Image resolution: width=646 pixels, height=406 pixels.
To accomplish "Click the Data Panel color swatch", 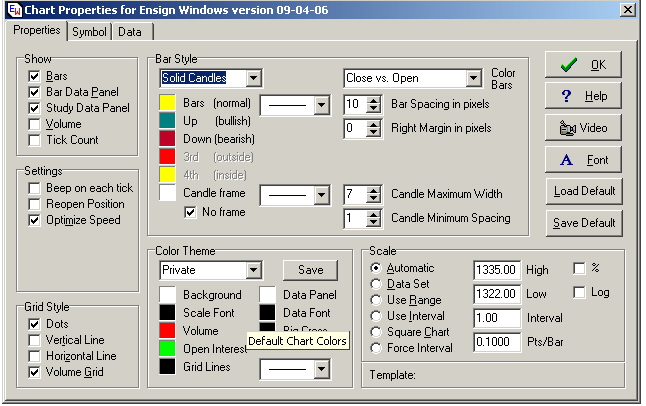I will (x=267, y=295).
